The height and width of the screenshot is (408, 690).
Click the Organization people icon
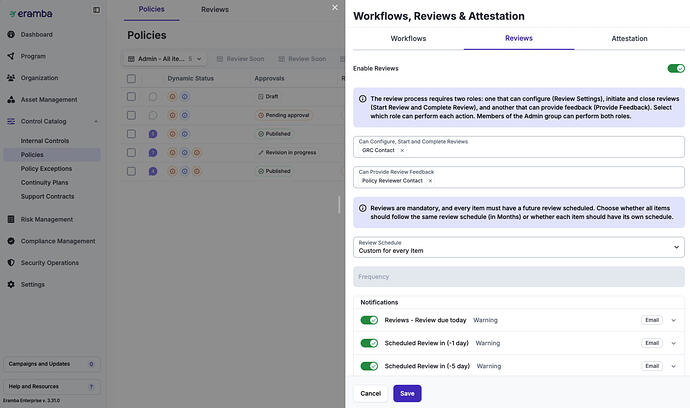pos(11,78)
